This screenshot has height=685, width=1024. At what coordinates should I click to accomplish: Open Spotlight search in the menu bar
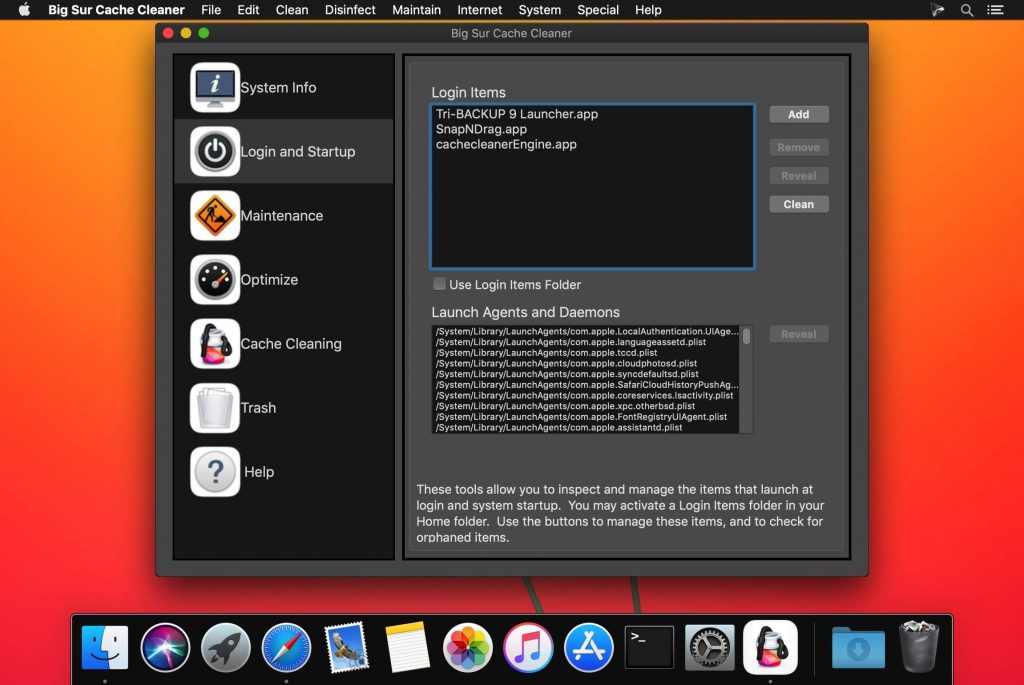(x=966, y=10)
